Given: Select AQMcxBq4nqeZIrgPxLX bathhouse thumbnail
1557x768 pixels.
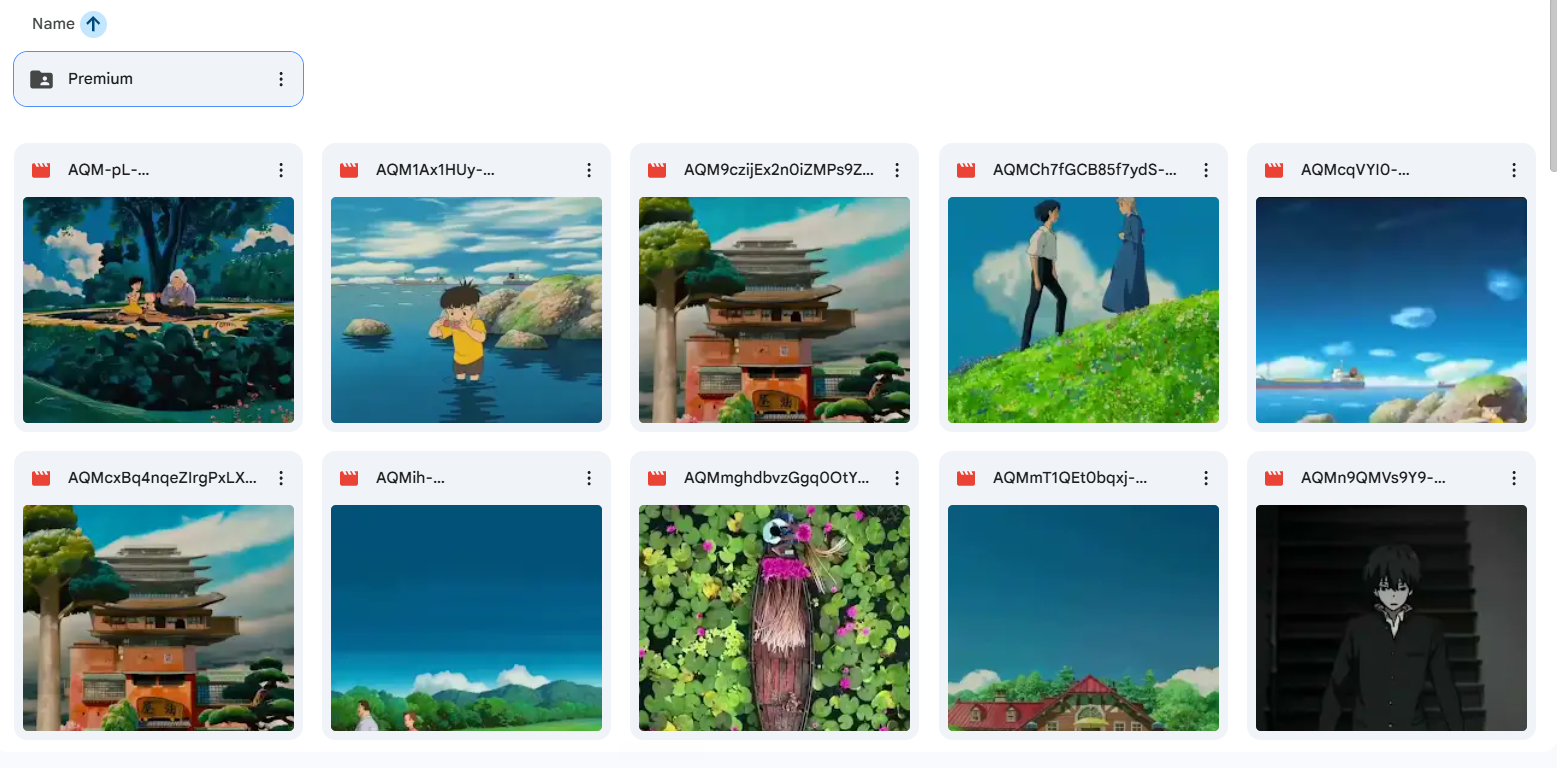Looking at the screenshot, I should click(x=158, y=618).
